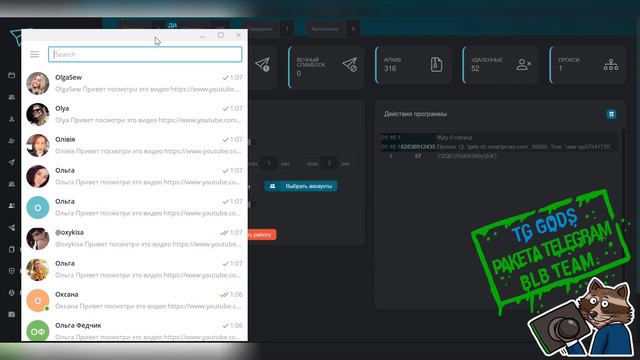Click the @oxykisa profile picture

coord(38,238)
